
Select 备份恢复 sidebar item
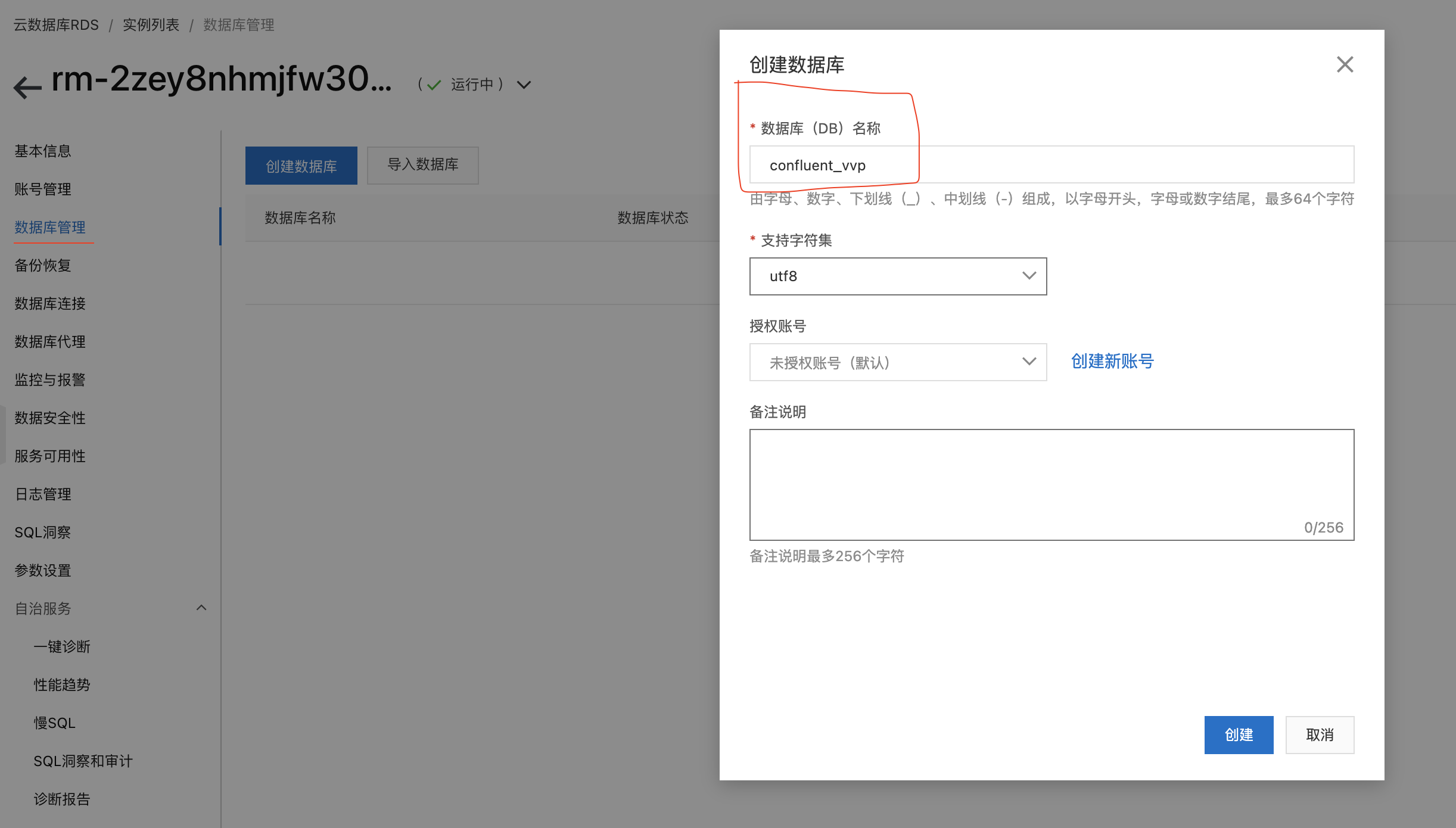point(43,266)
